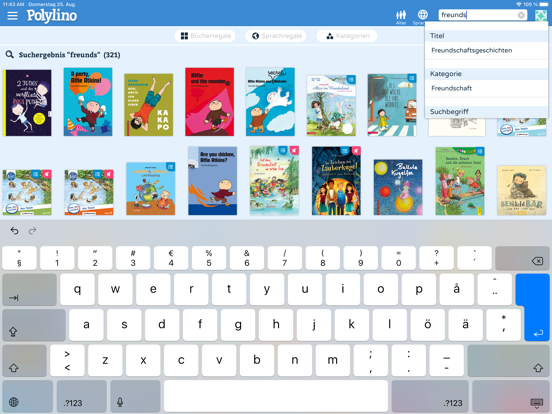The width and height of the screenshot is (552, 414).
Task: Open the Zauberkugel book cover
Action: click(x=336, y=181)
